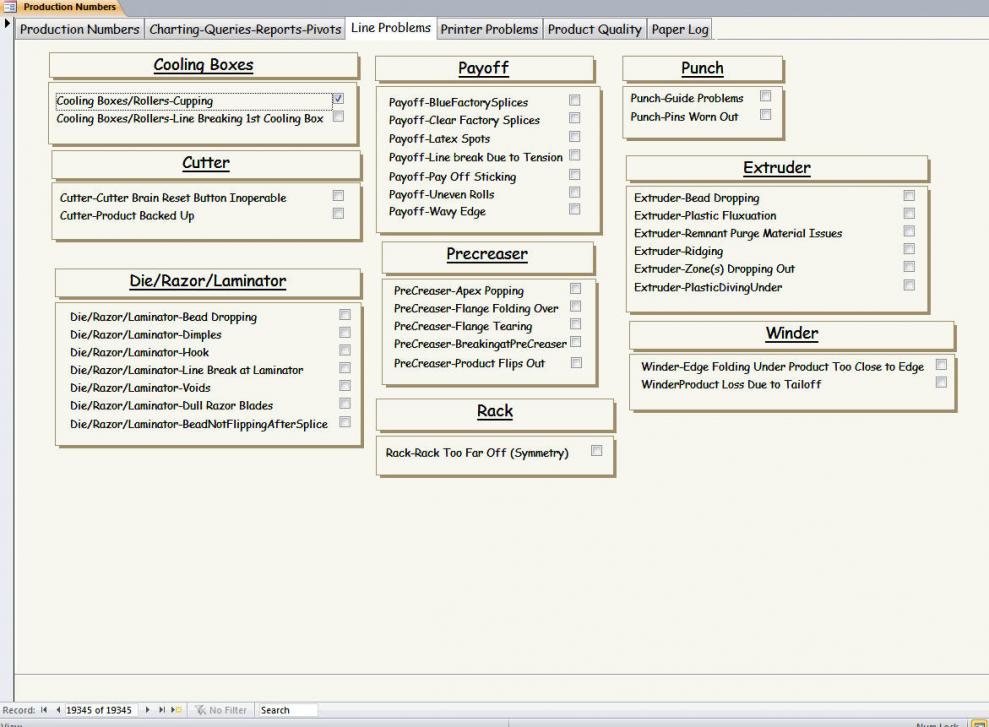Tick PreCreaser-Flange Tearing checkbox
The image size is (989, 727).
point(575,323)
